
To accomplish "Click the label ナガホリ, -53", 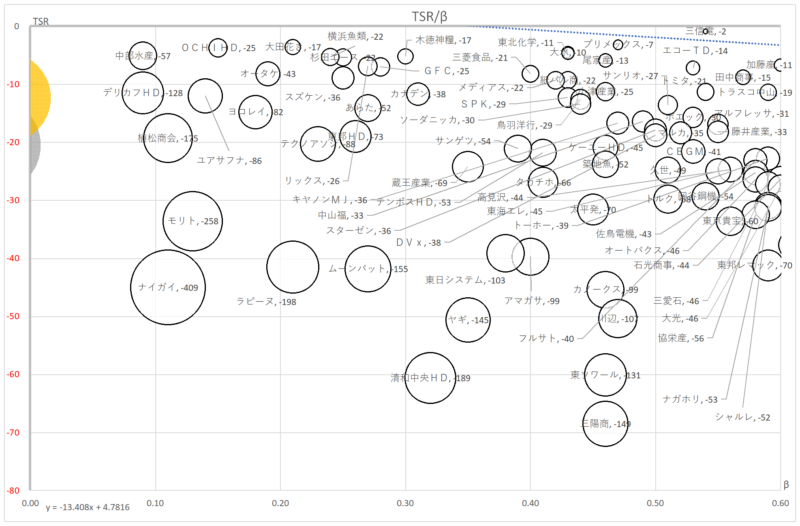I will pyautogui.click(x=690, y=399).
